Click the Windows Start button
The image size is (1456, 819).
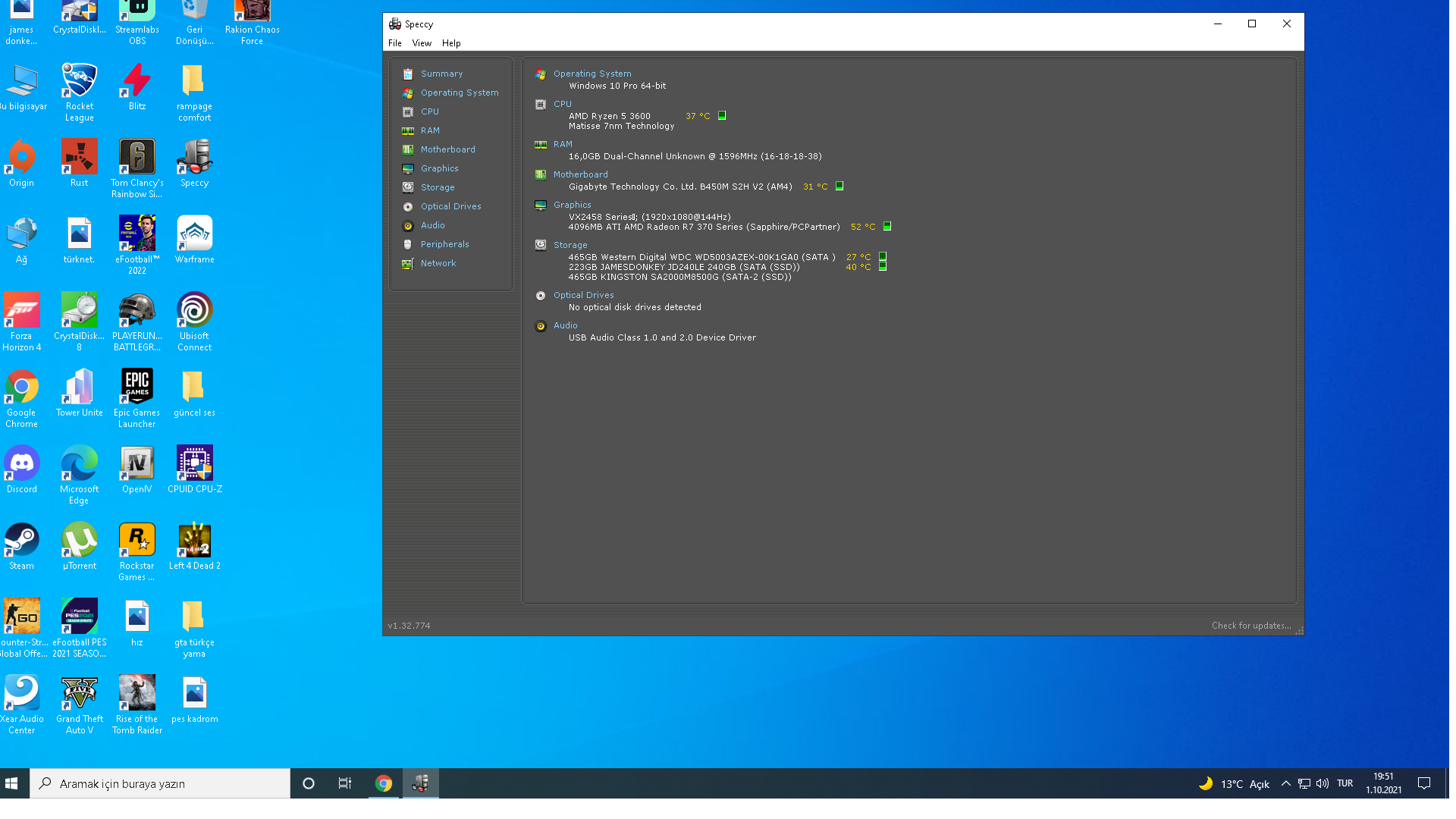(x=11, y=783)
